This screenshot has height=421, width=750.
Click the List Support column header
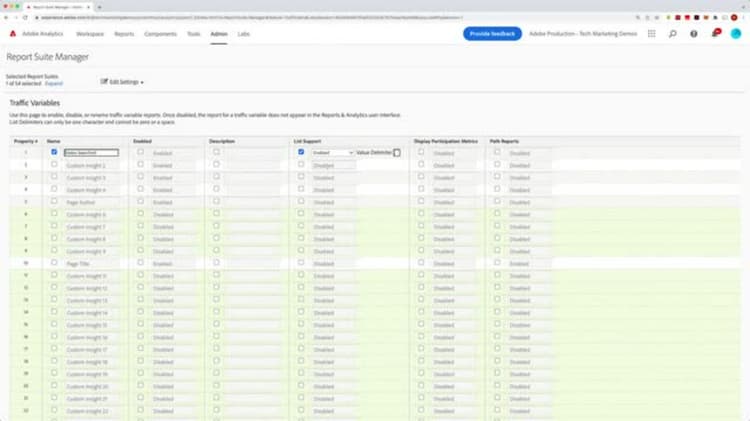[308, 141]
